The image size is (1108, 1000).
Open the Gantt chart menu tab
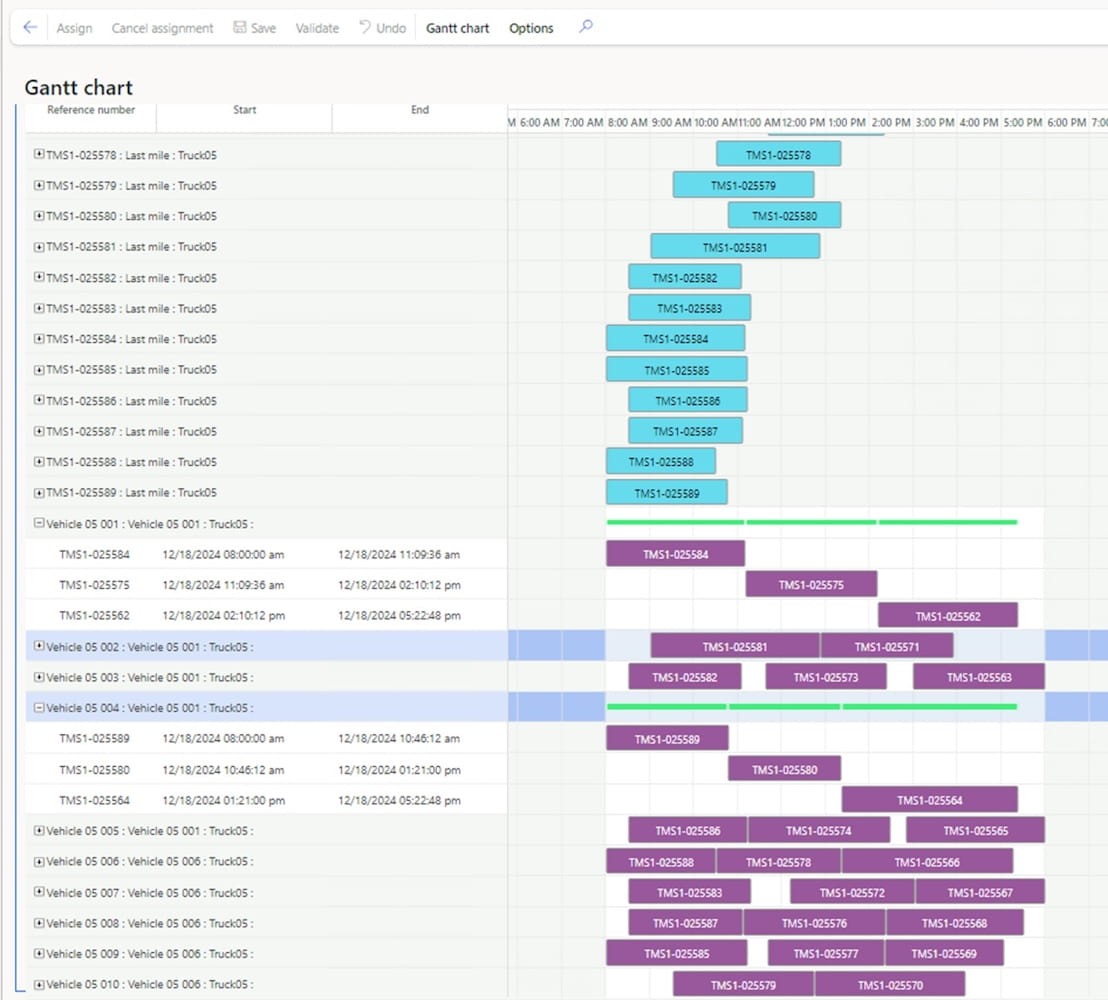click(457, 28)
